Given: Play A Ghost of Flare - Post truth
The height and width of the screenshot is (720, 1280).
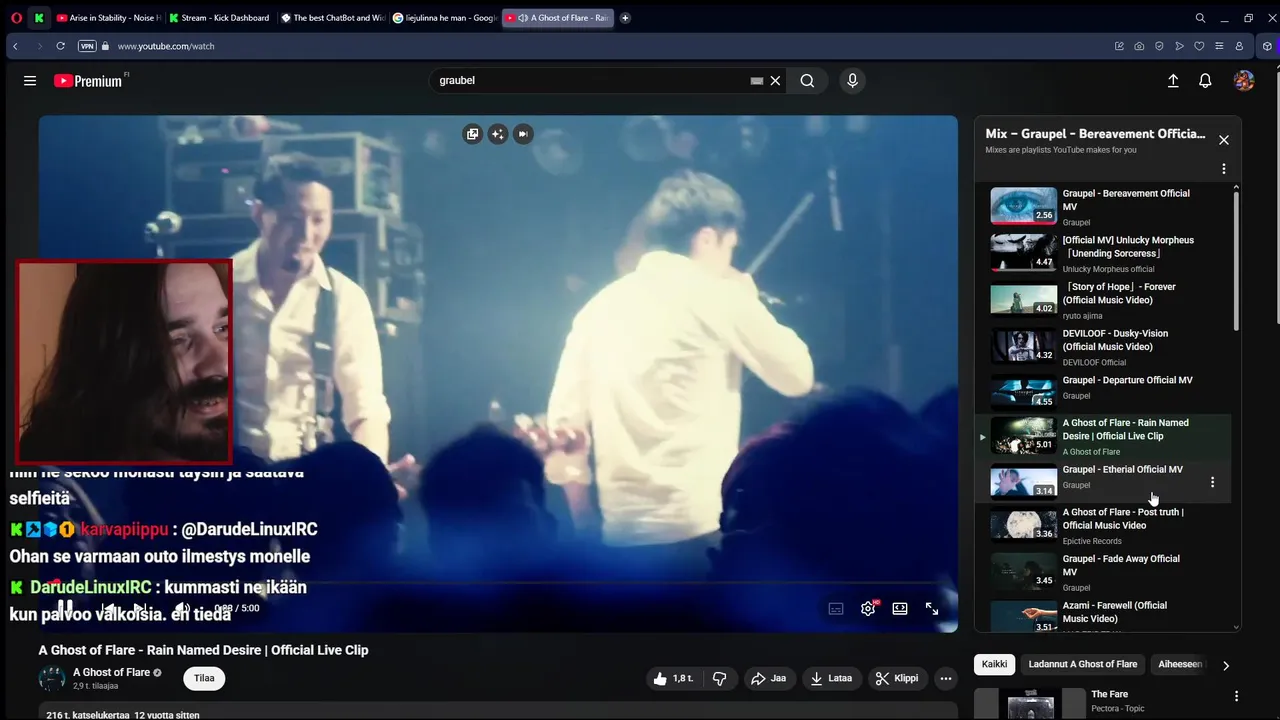Looking at the screenshot, I should pyautogui.click(x=1103, y=525).
